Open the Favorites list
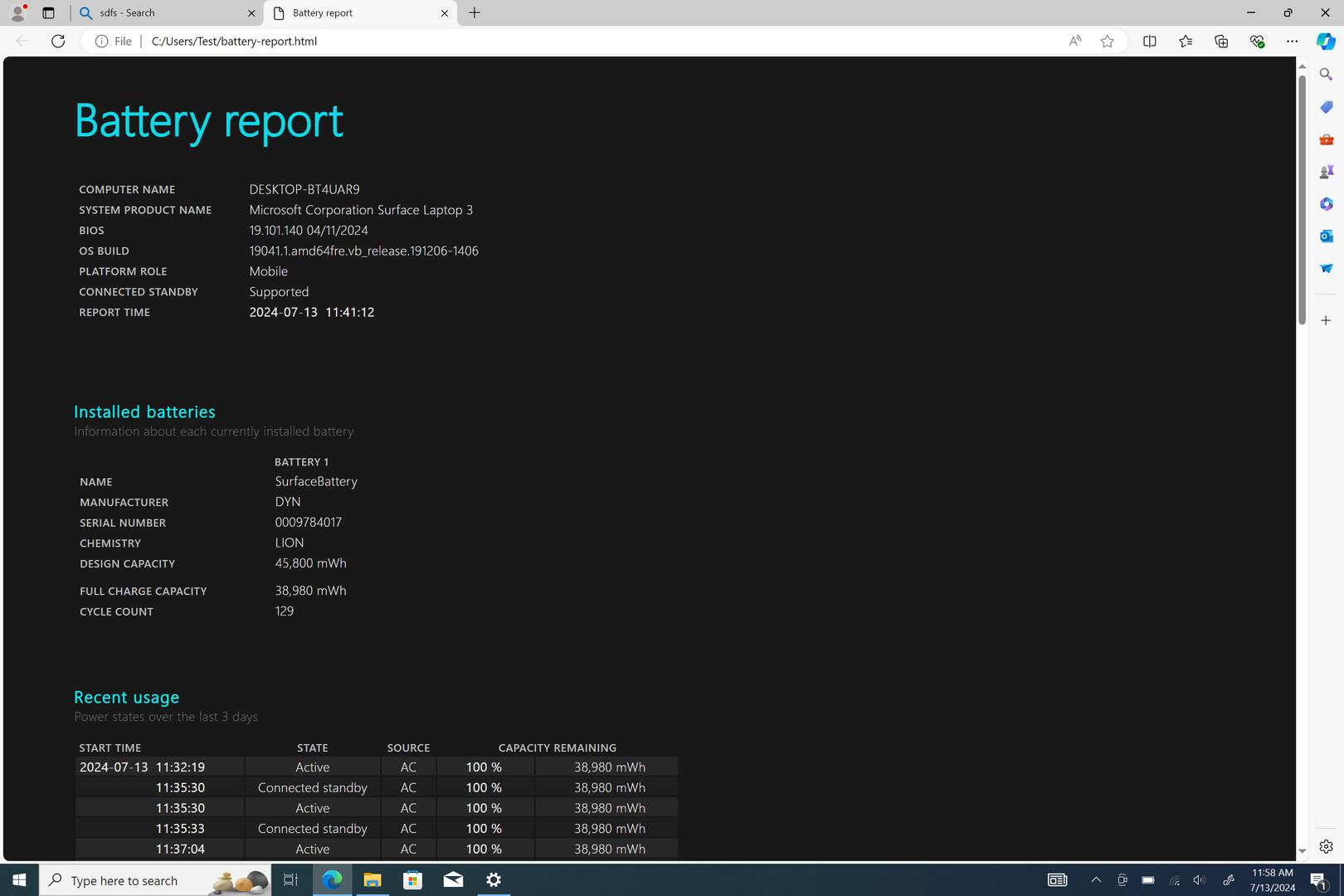The height and width of the screenshot is (896, 1344). (1185, 41)
